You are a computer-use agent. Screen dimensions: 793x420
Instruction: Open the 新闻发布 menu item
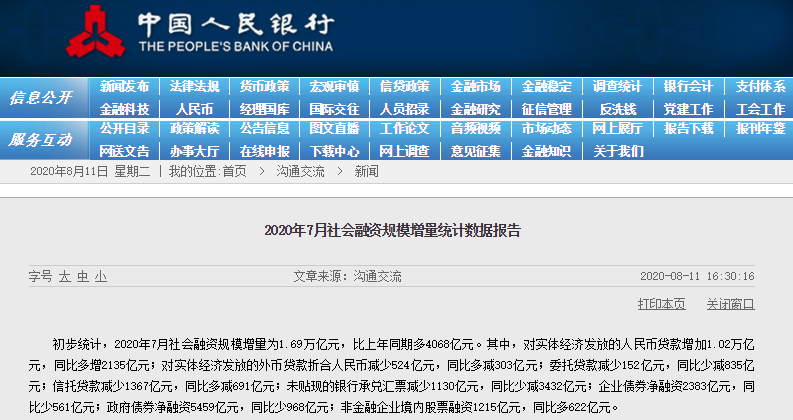[x=124, y=87]
